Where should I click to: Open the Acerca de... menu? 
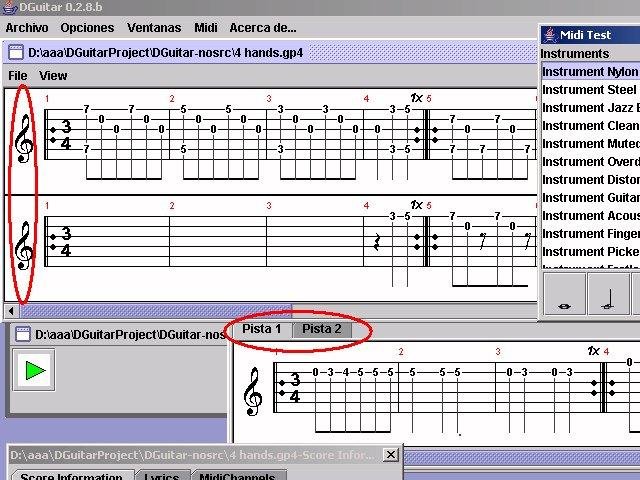click(x=263, y=28)
